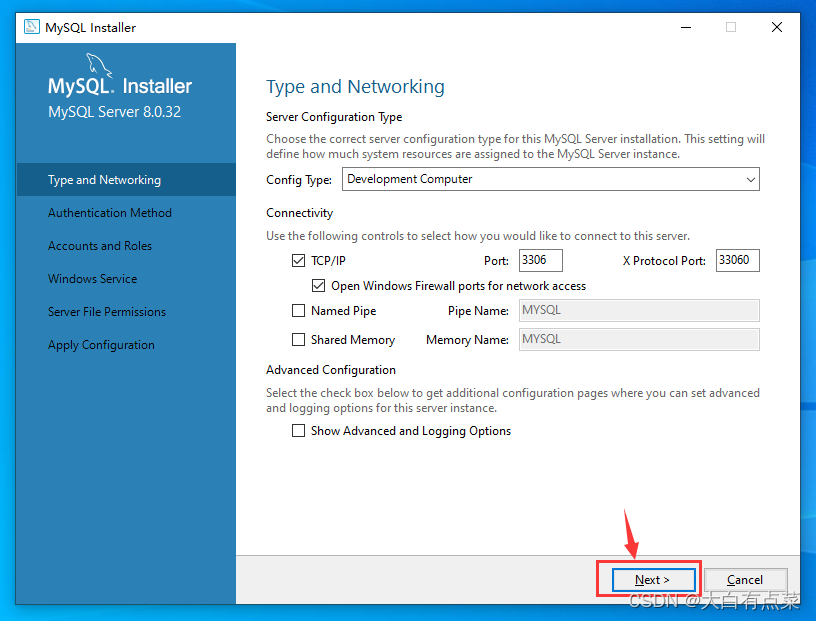Click the Next button

coord(653,579)
